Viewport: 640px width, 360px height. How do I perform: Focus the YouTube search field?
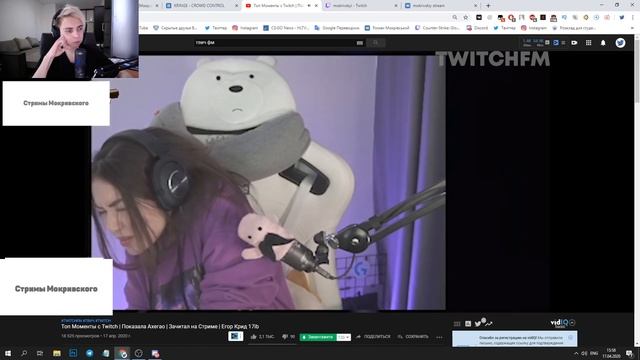273,42
